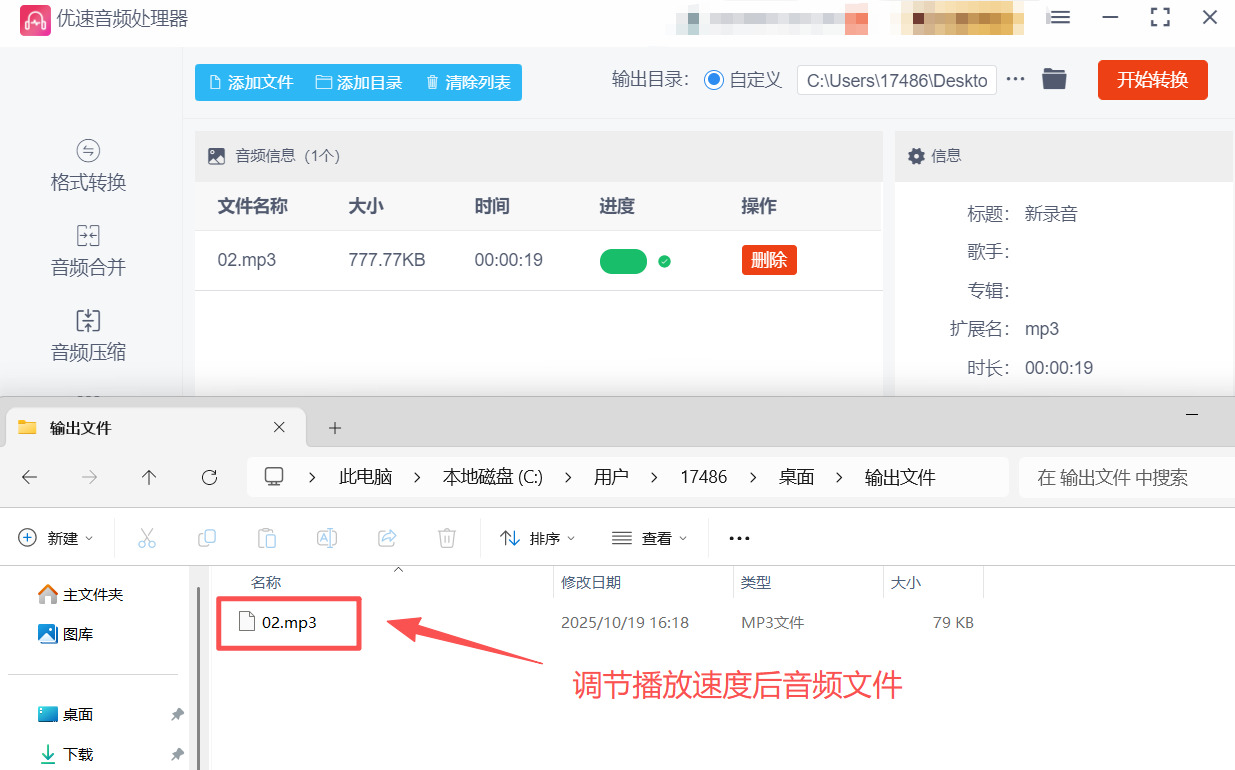Add a new Explorer tab with plus

pyautogui.click(x=335, y=428)
